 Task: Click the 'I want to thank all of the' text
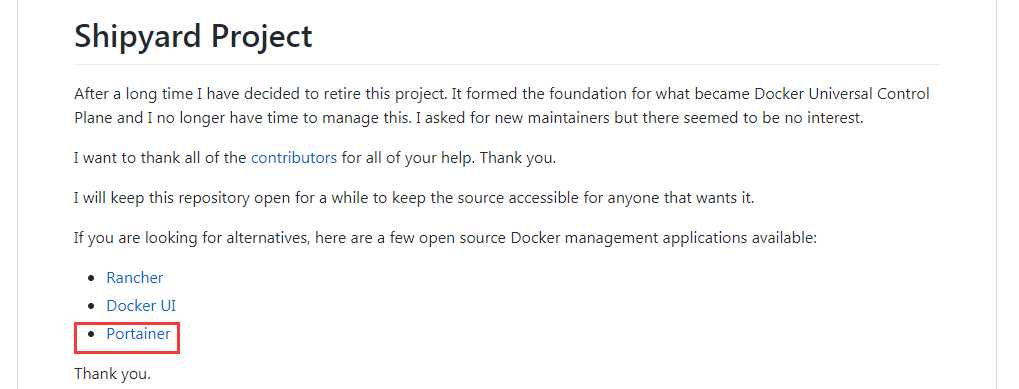(x=161, y=158)
